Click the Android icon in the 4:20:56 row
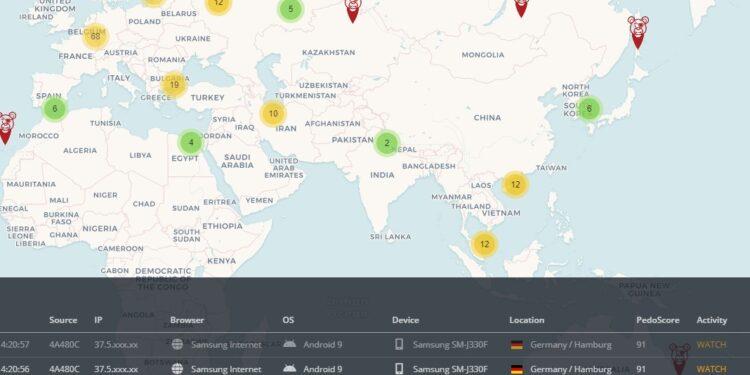This screenshot has width=750, height=375. click(x=289, y=368)
